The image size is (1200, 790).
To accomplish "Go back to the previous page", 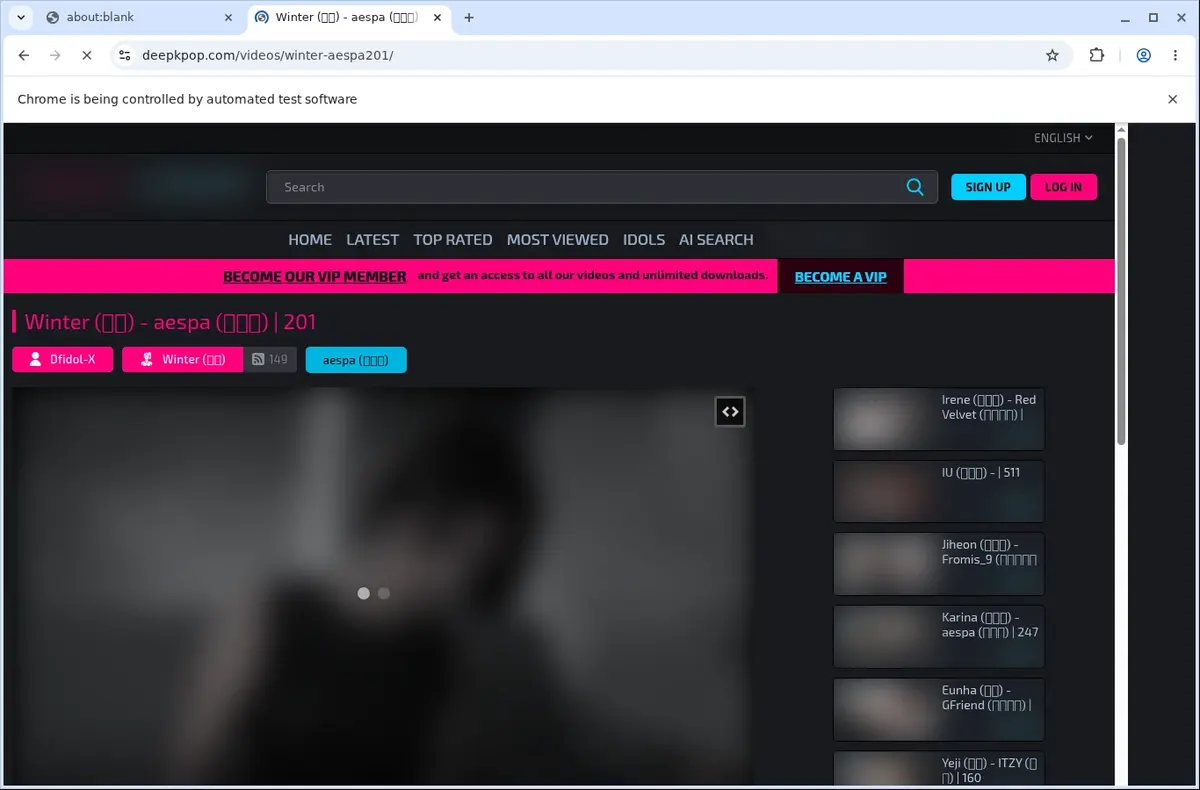I will pyautogui.click(x=24, y=56).
